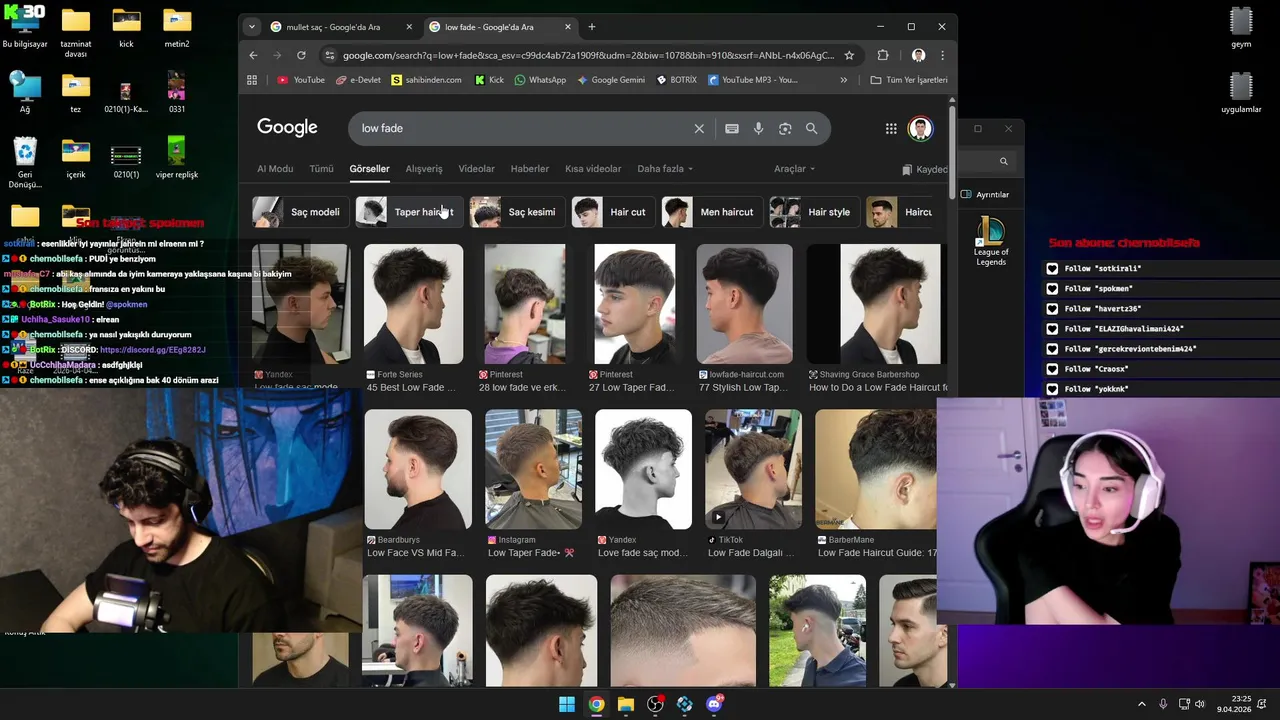Select the 'Haberler' search tab
The image size is (1280, 720).
pyautogui.click(x=529, y=169)
